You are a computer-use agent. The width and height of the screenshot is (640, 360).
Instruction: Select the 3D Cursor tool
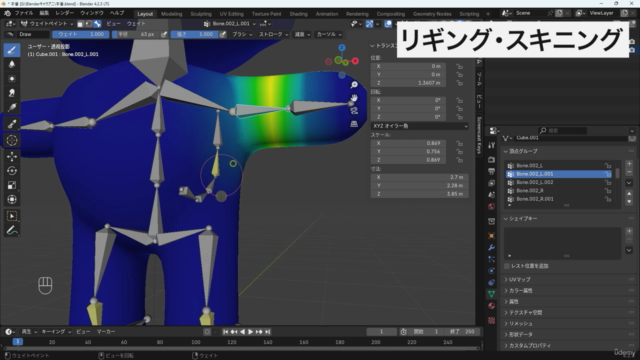pyautogui.click(x=12, y=140)
